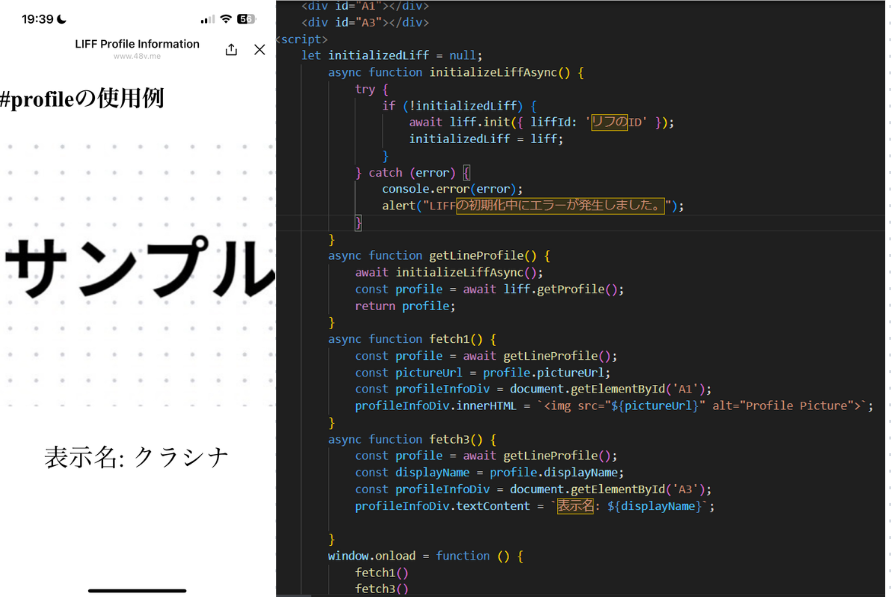Click the window.onload assignment line
The height and width of the screenshot is (597, 891).
(425, 556)
